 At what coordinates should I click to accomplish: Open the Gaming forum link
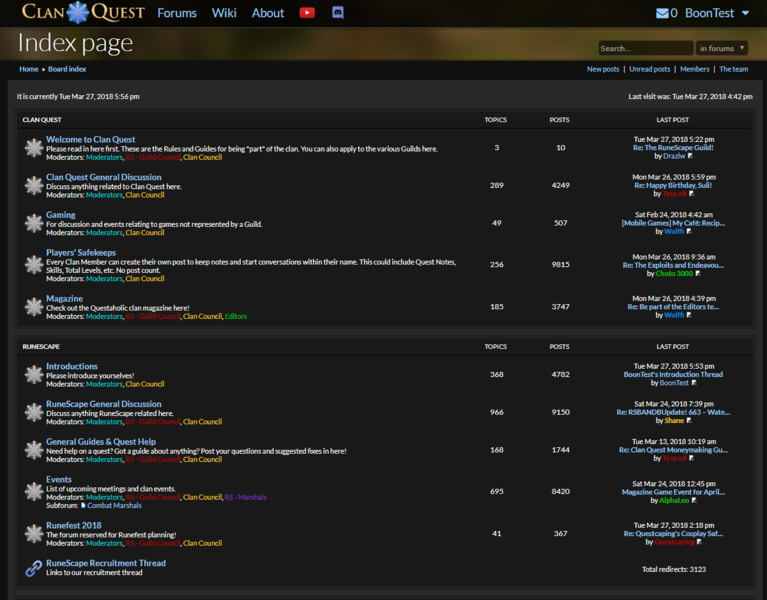pyautogui.click(x=61, y=215)
